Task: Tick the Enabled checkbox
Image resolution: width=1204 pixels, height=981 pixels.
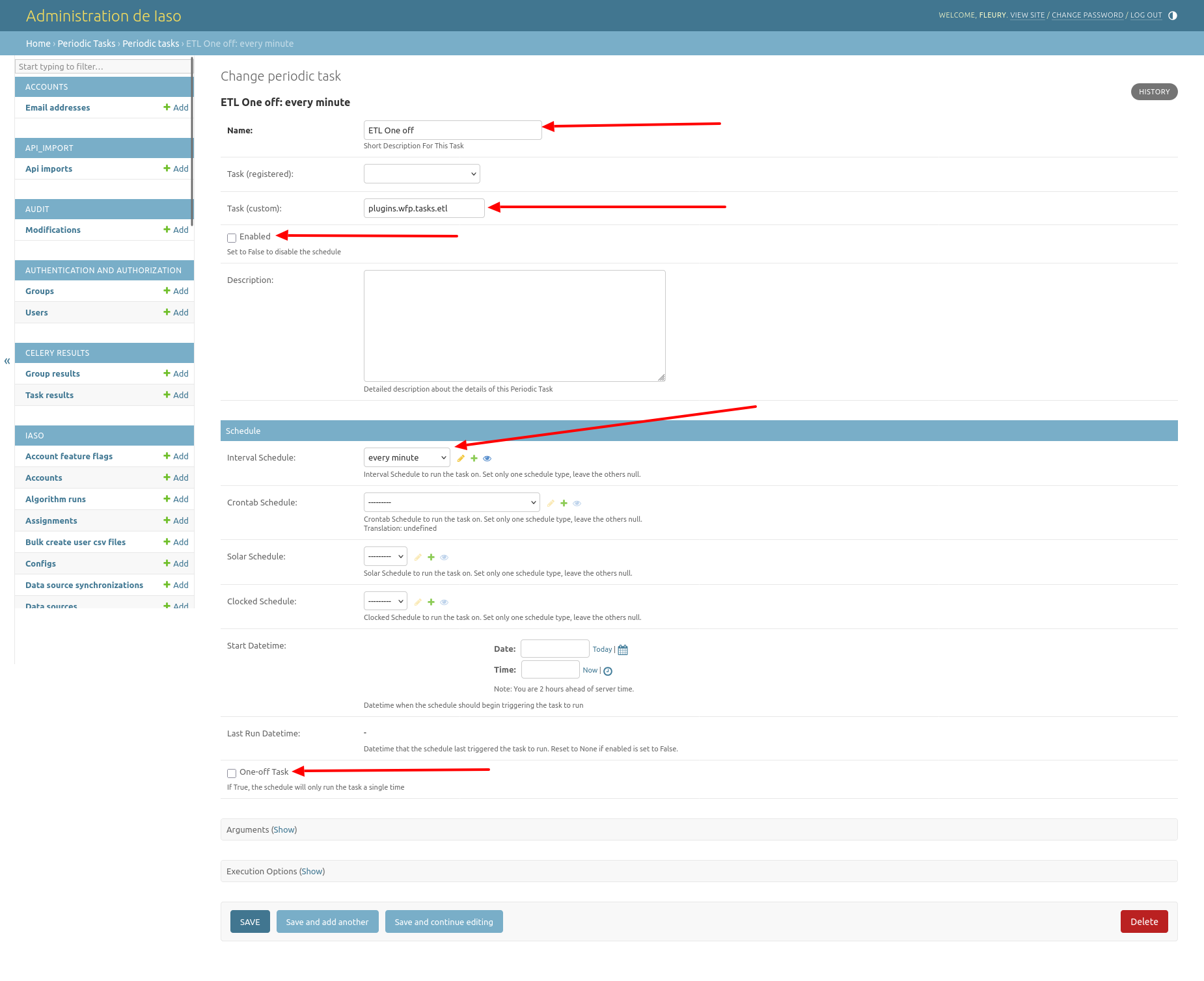Action: [232, 237]
